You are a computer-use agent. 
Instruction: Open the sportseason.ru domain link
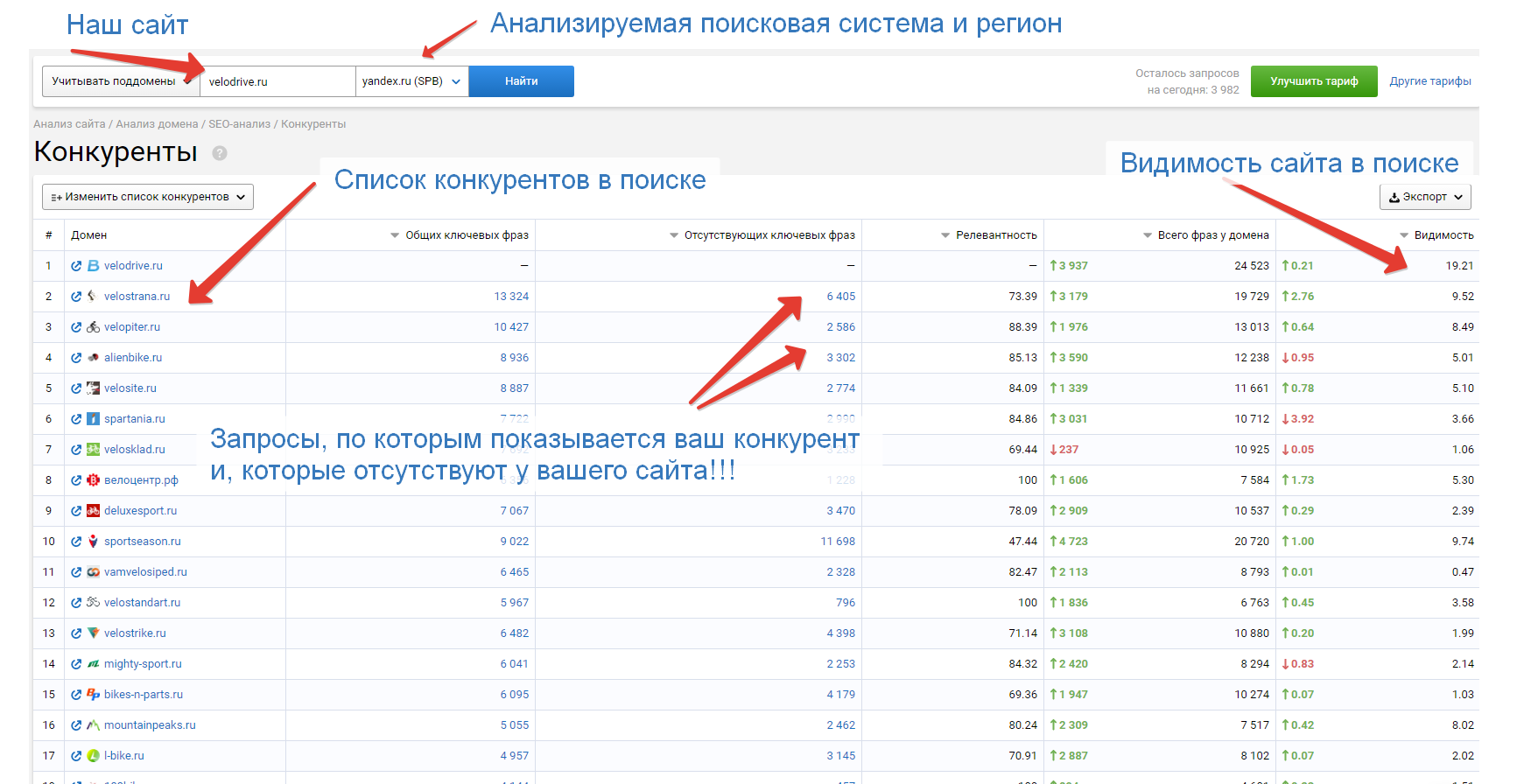[x=143, y=542]
